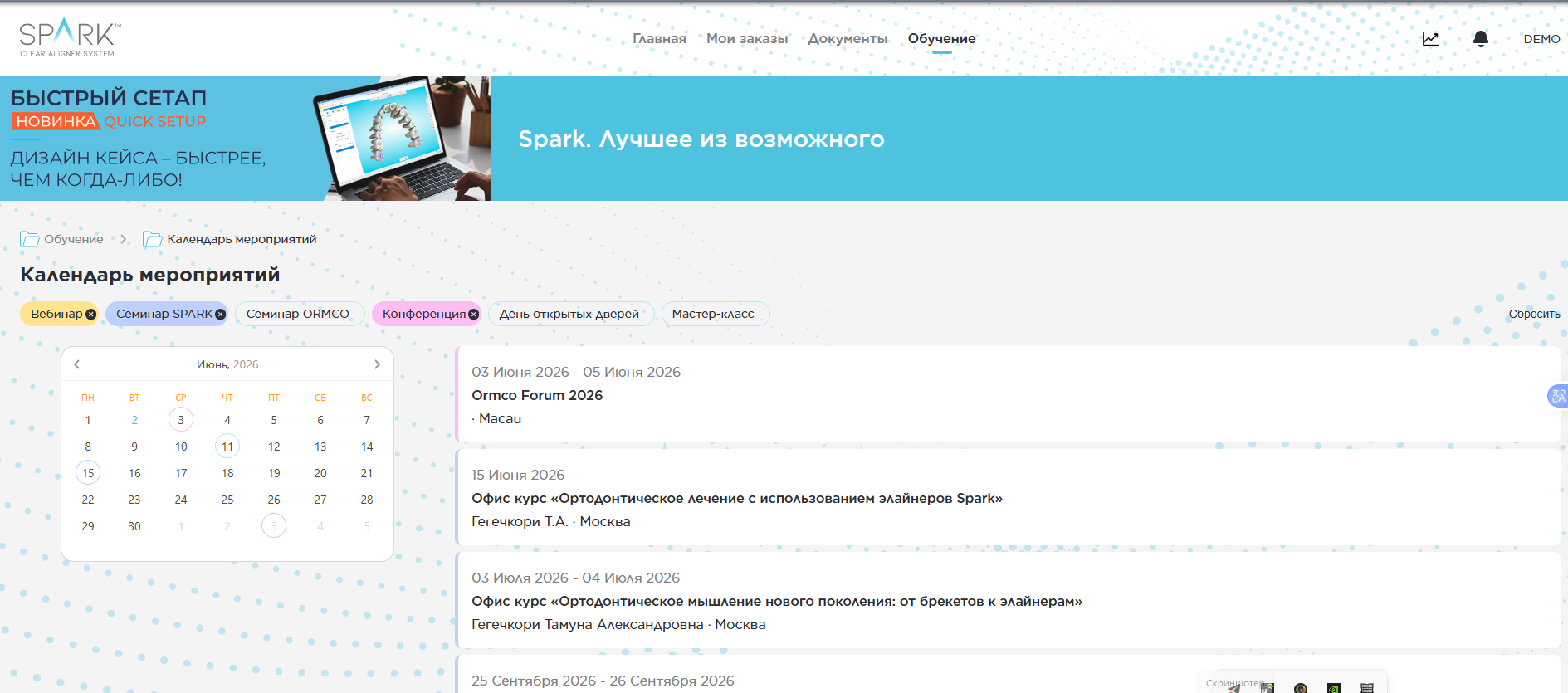Click the Июнь, 2026 month label
This screenshot has height=693, width=1568.
[x=227, y=364]
